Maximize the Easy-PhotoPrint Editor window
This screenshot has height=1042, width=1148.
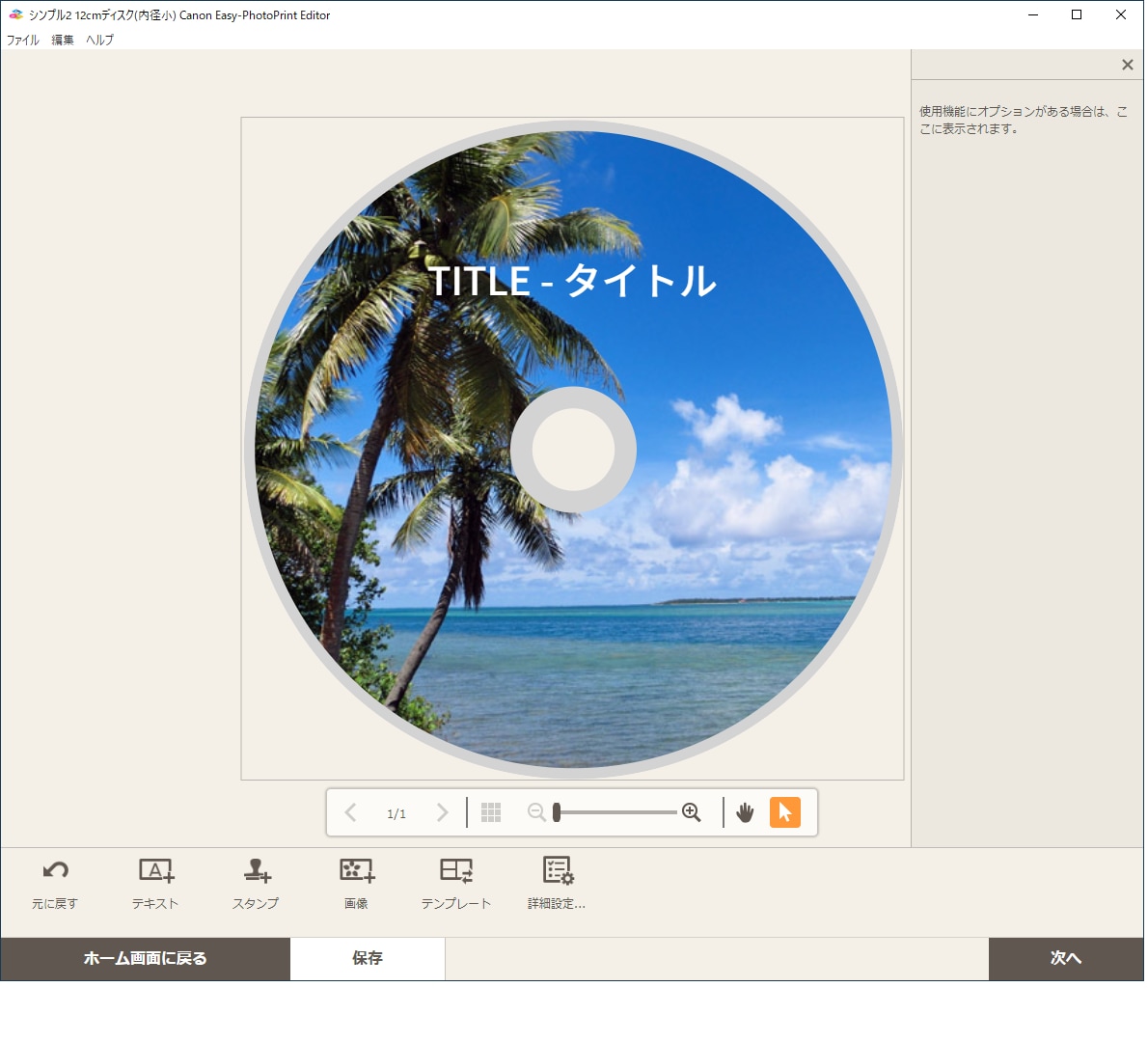tap(1077, 14)
